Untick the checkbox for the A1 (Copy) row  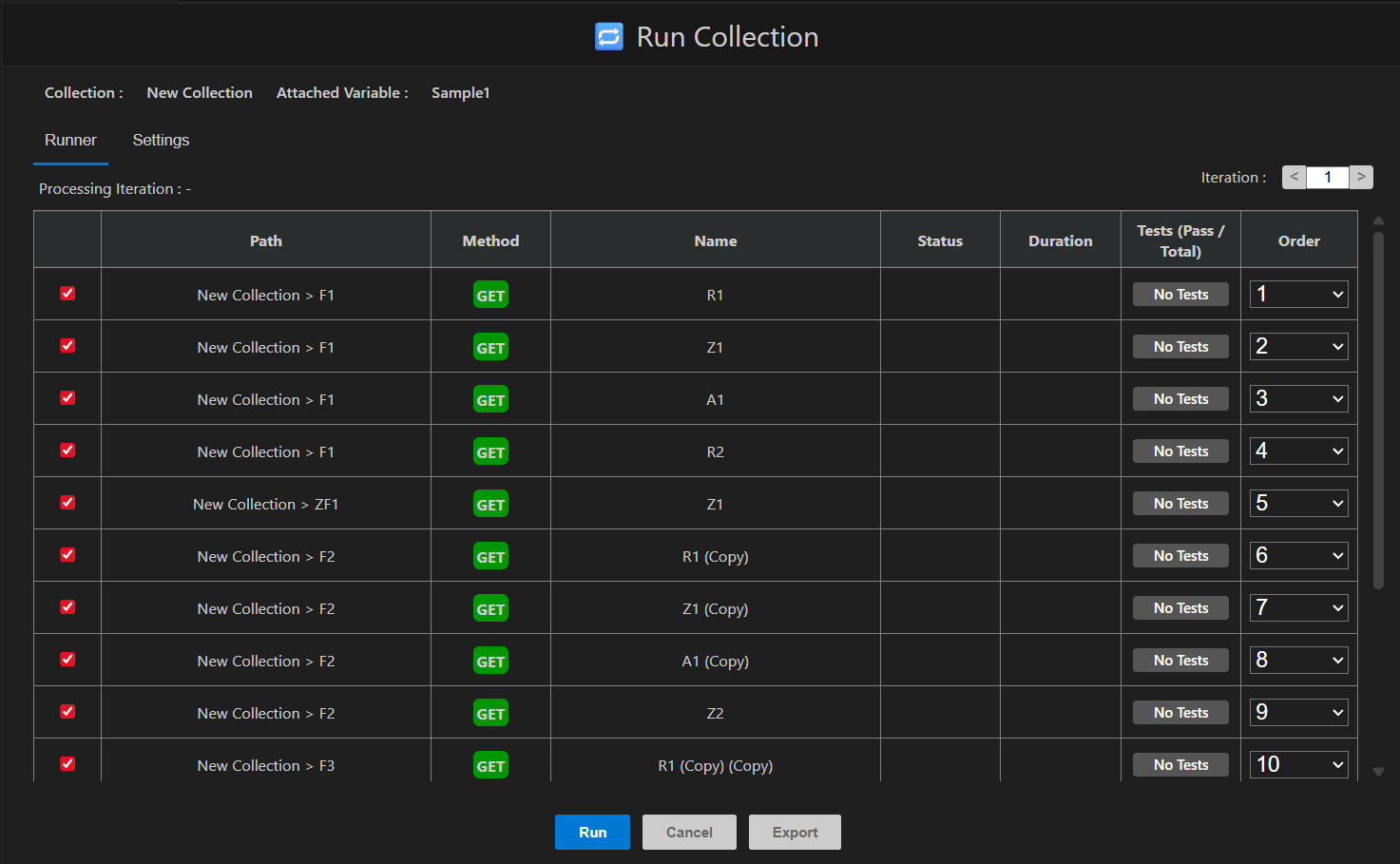point(67,660)
